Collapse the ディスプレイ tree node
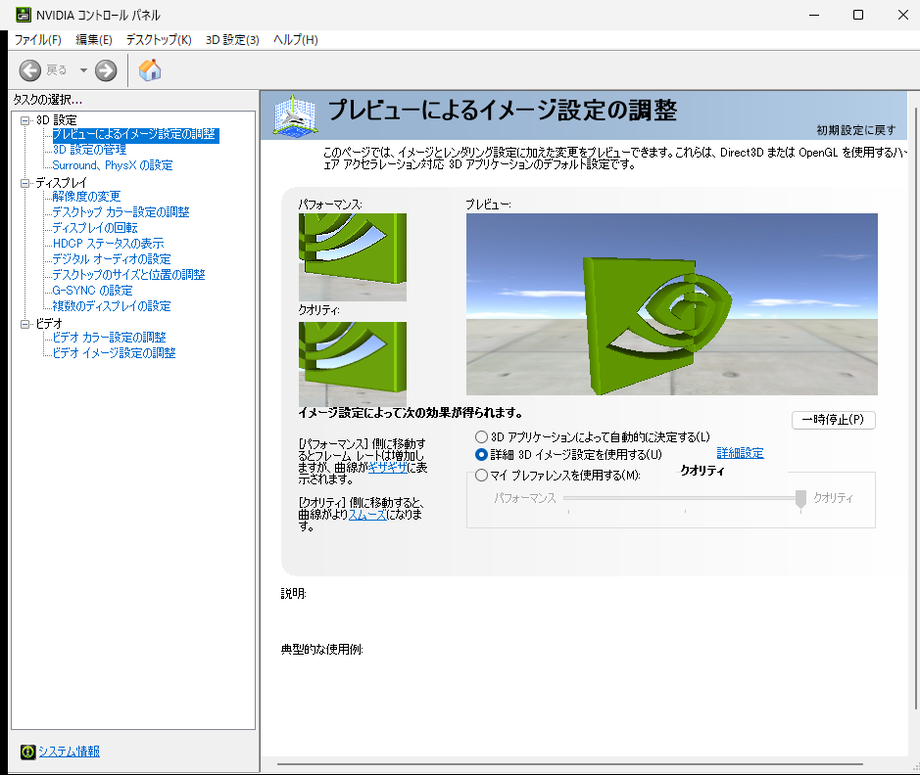The width and height of the screenshot is (920, 775). coord(25,183)
